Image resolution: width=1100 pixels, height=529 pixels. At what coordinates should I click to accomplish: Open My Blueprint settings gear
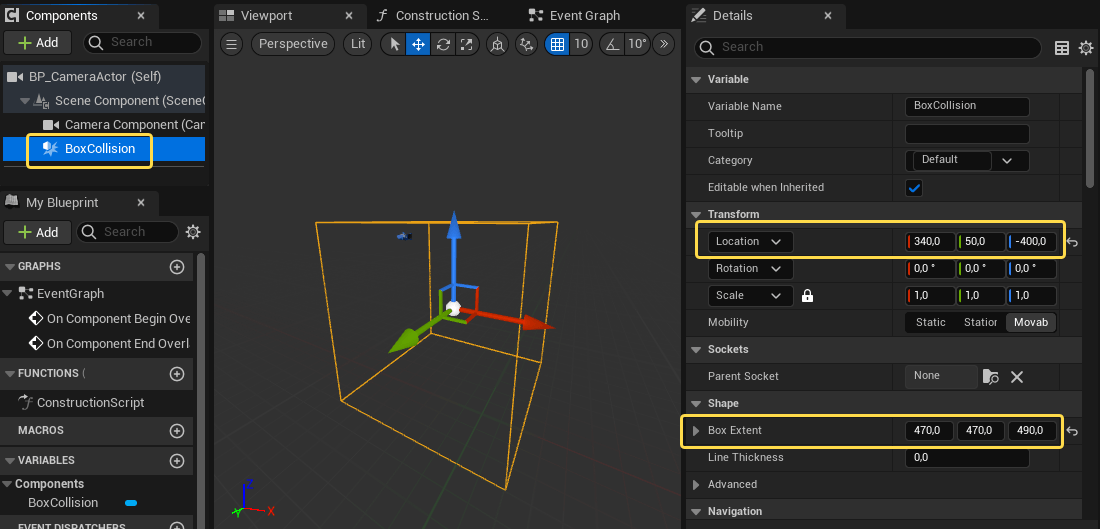pyautogui.click(x=193, y=232)
